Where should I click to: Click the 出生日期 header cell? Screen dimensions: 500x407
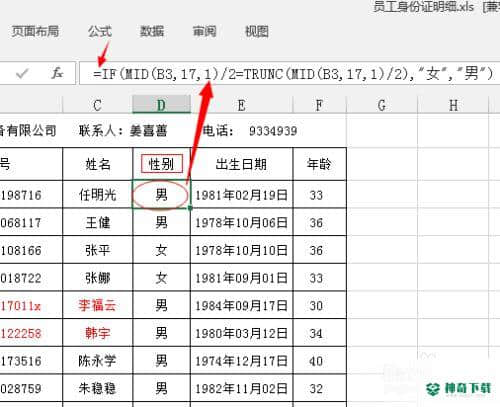(x=242, y=164)
